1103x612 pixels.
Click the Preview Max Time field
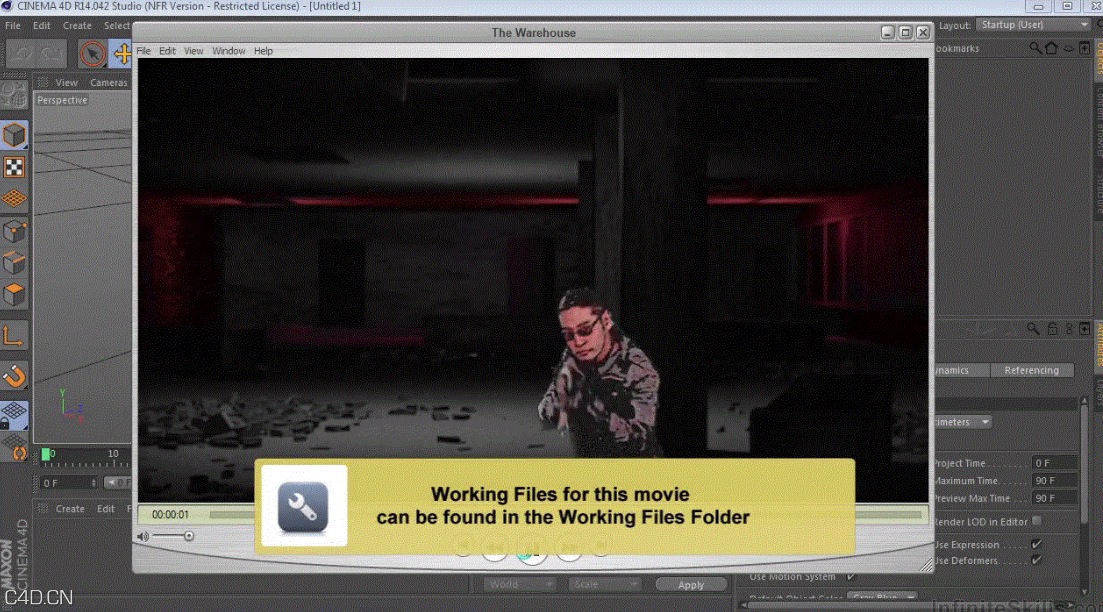click(1054, 498)
